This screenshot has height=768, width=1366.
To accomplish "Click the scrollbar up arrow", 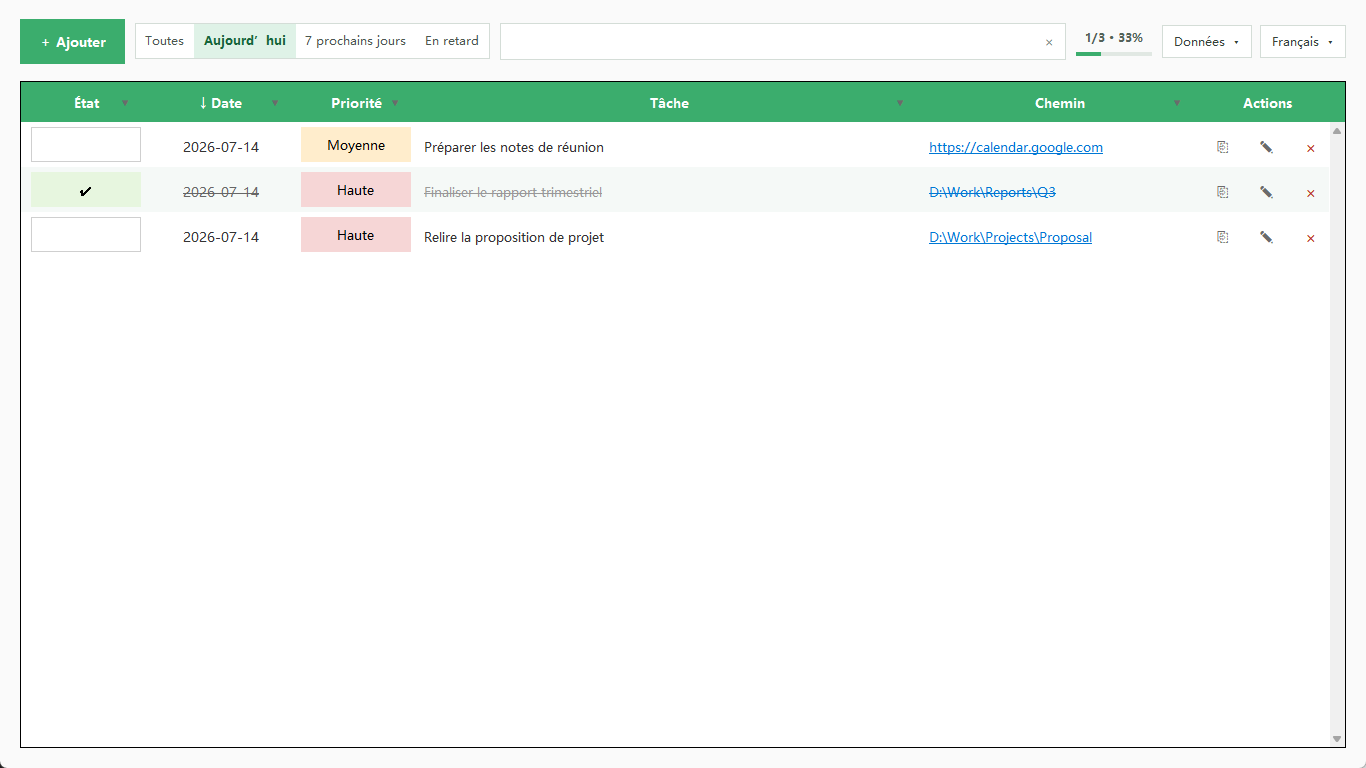I will (1337, 131).
